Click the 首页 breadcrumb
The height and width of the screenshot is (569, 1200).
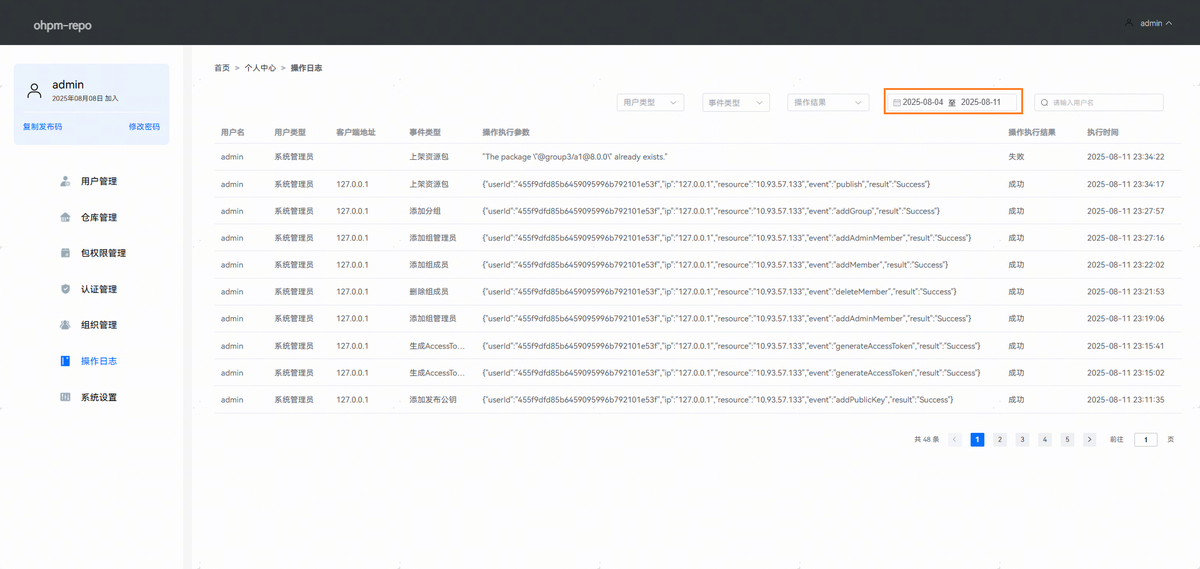tap(222, 68)
